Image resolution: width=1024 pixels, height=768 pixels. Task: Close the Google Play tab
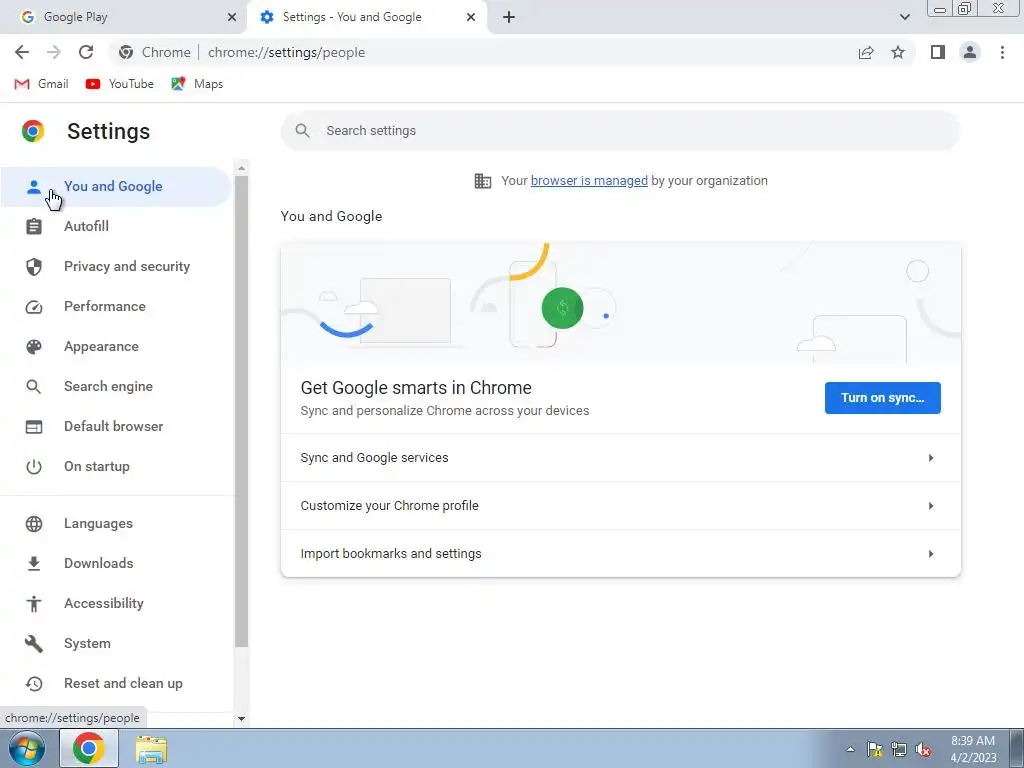(x=232, y=17)
